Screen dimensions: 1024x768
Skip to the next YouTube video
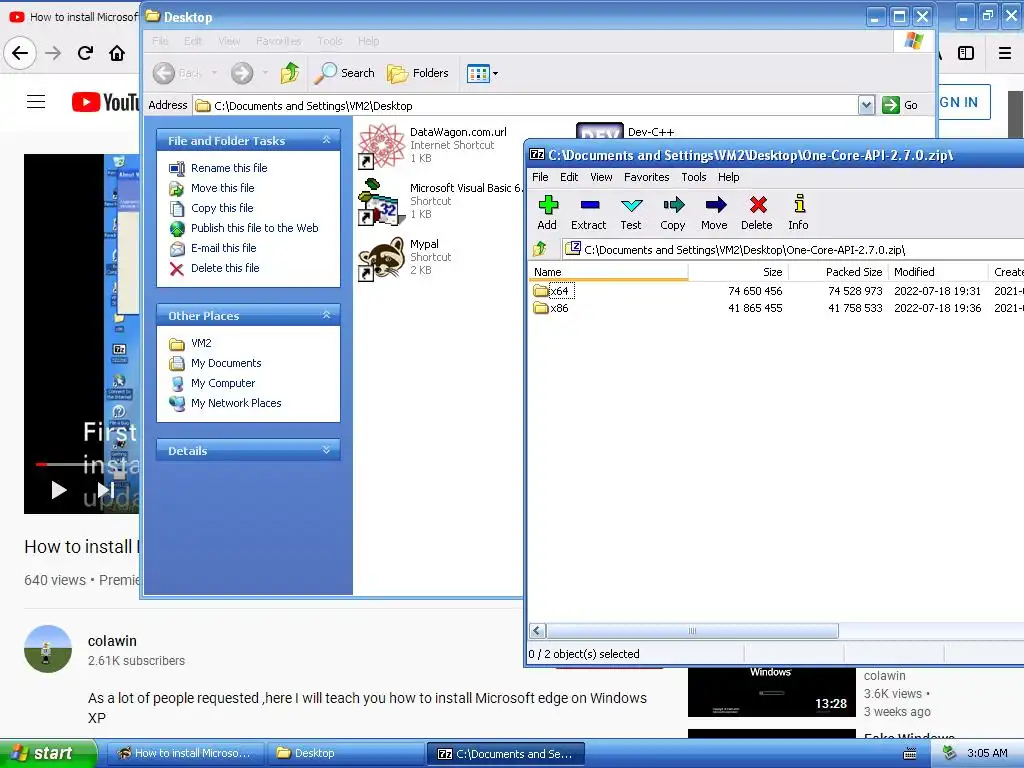[x=105, y=490]
